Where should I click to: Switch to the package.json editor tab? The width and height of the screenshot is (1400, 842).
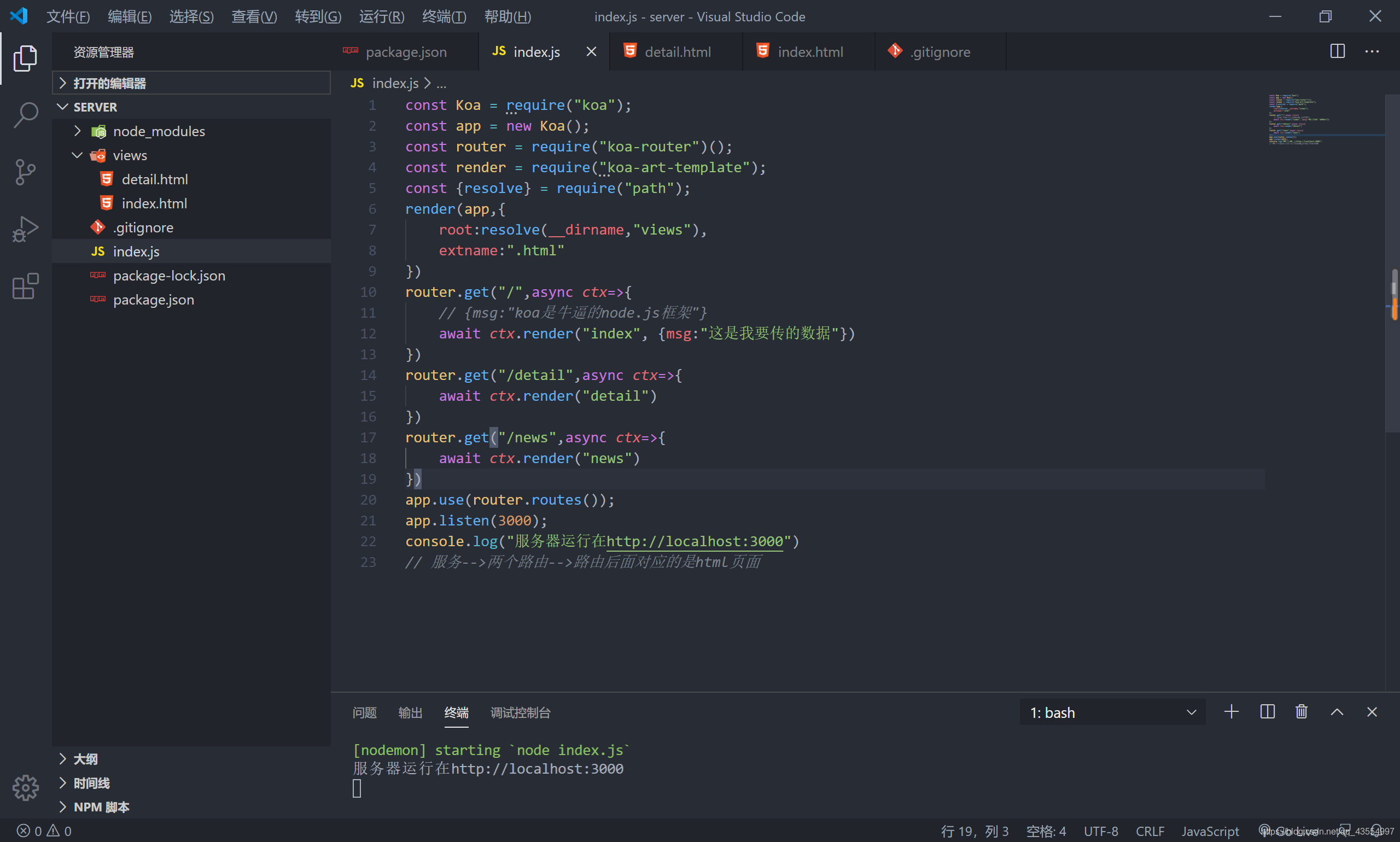tap(405, 51)
